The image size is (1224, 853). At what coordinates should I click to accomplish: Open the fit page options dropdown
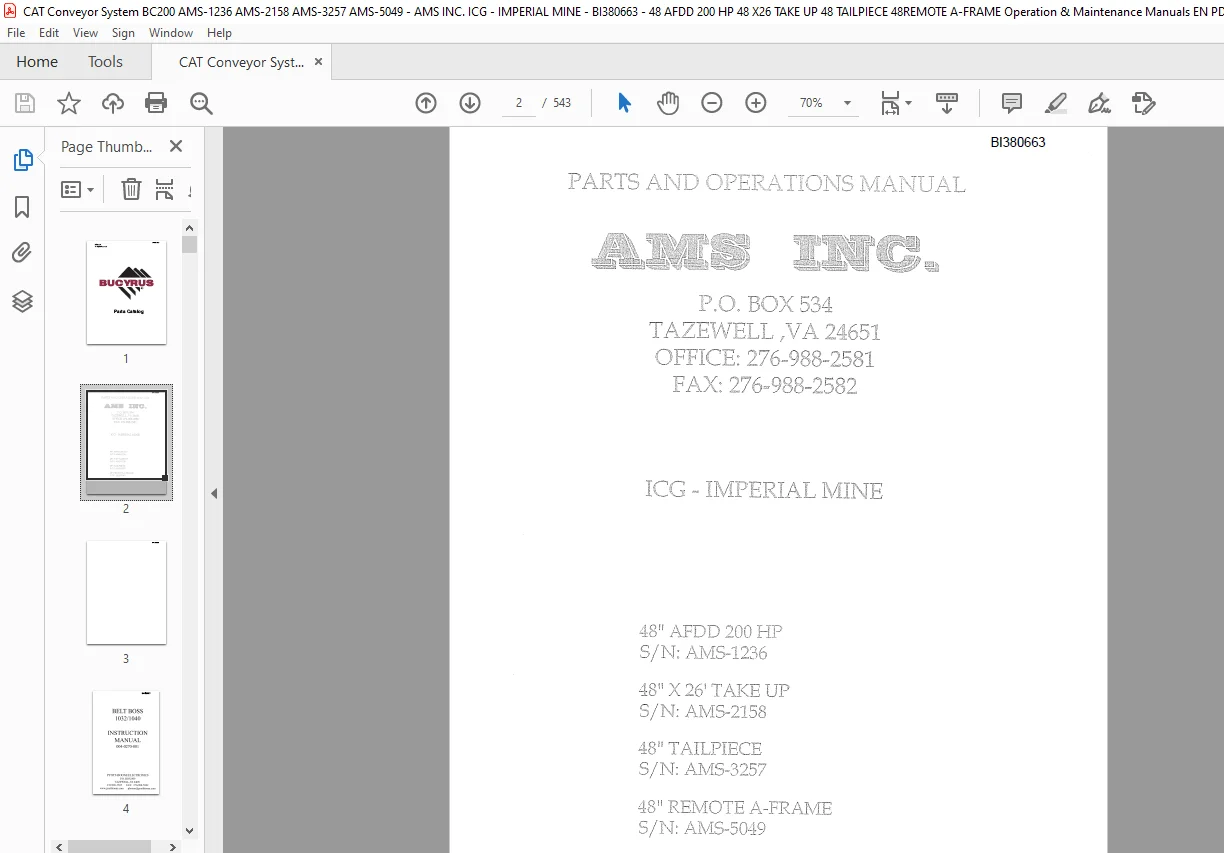896,103
